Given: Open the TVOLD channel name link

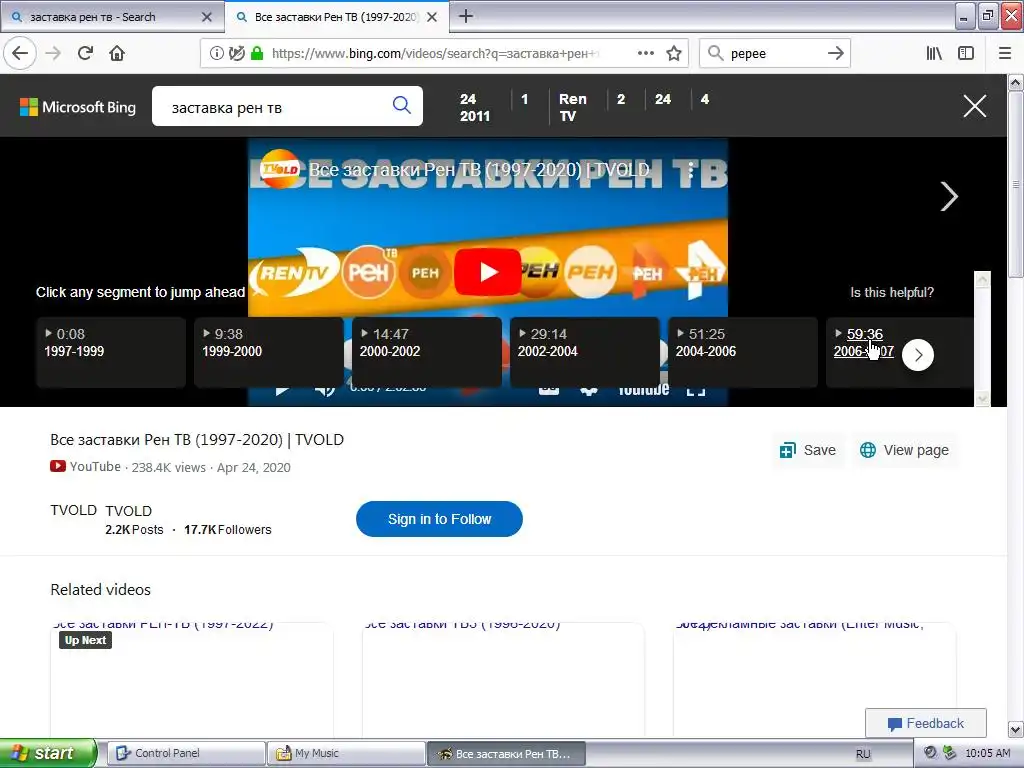Looking at the screenshot, I should point(129,511).
